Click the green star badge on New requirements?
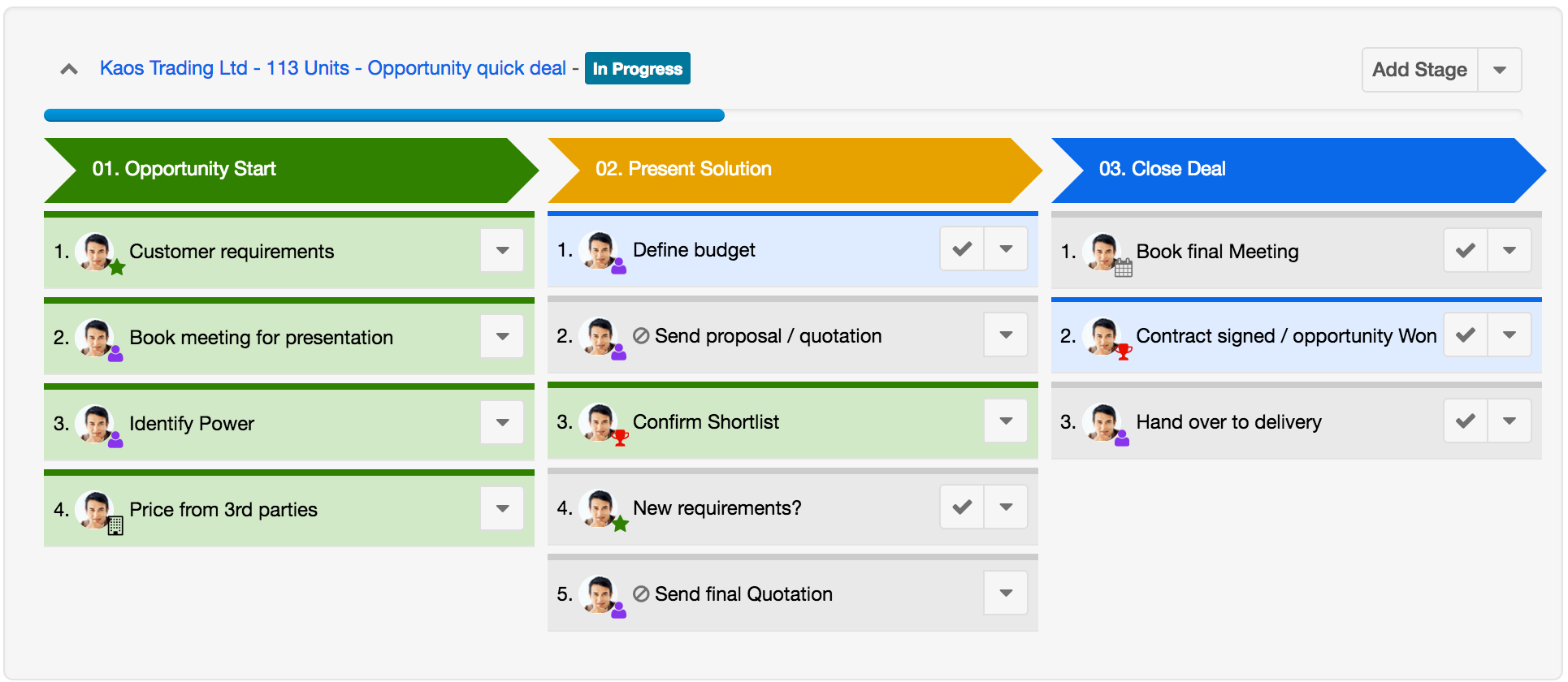Image resolution: width=1568 pixels, height=682 pixels. point(620,524)
